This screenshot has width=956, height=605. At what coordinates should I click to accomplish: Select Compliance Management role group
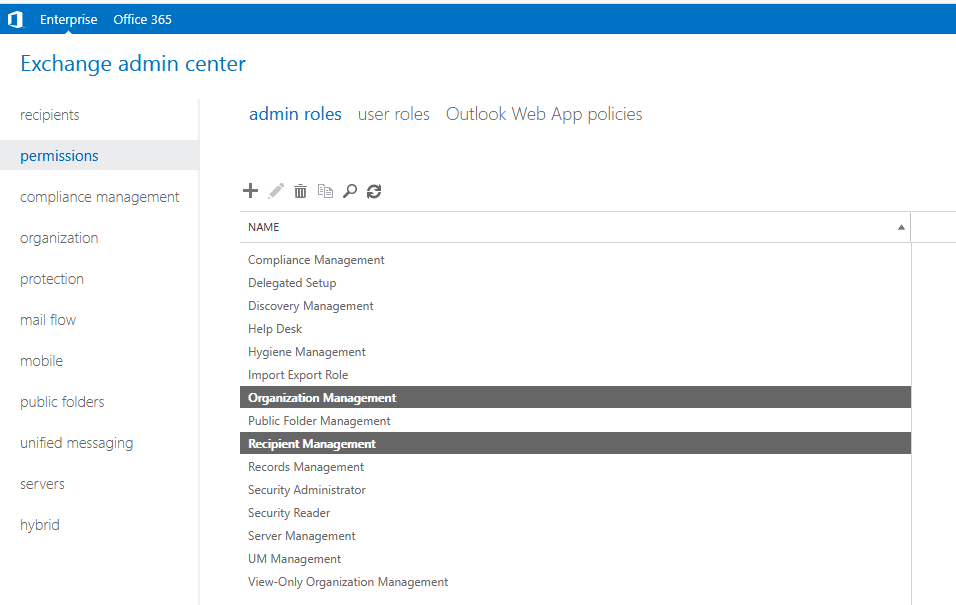(x=575, y=260)
